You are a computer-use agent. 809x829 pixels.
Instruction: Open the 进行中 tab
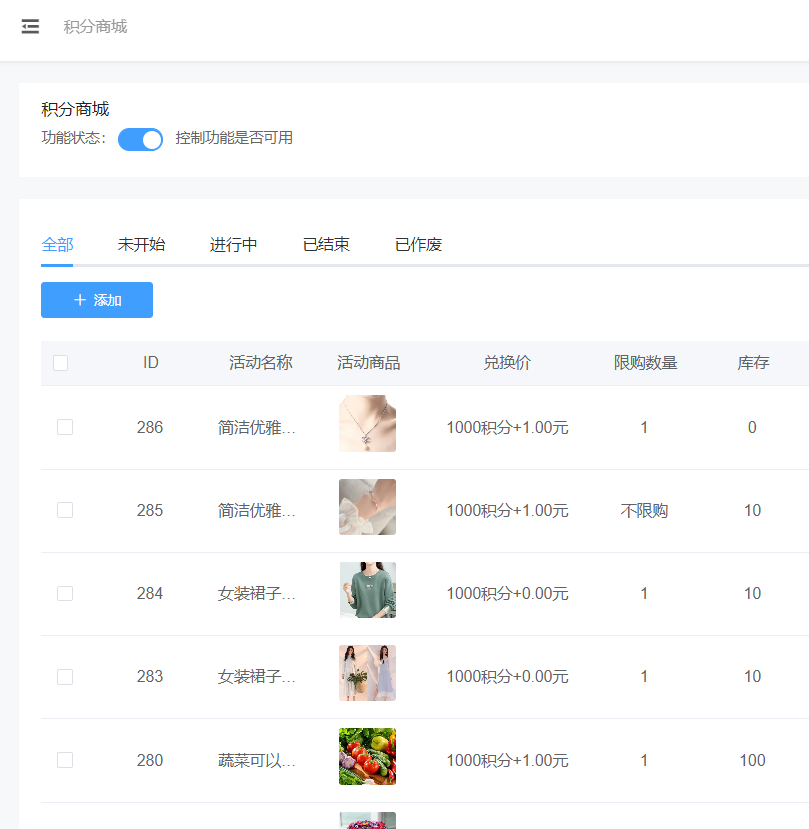point(233,245)
